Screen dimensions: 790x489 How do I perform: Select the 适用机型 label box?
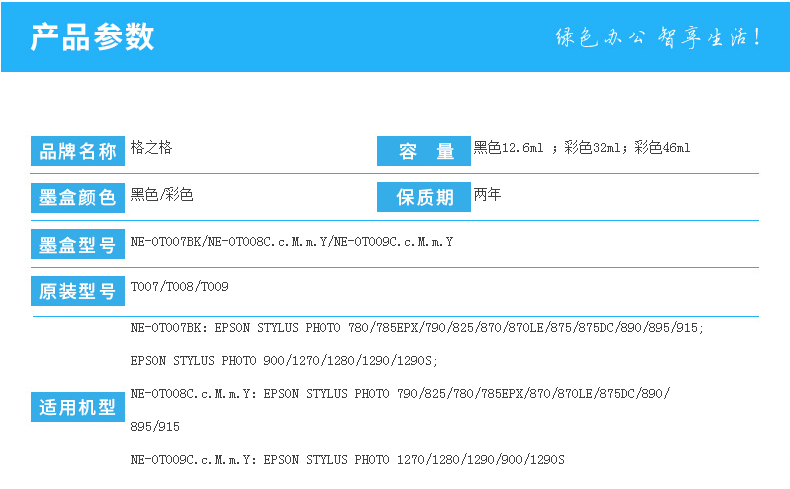(x=78, y=407)
